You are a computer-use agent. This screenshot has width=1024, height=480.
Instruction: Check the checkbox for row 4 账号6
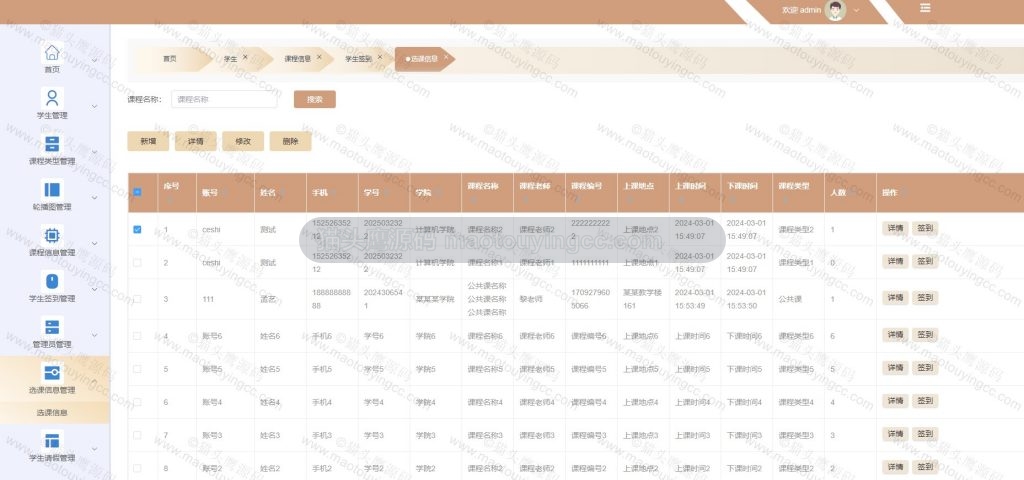tap(137, 336)
